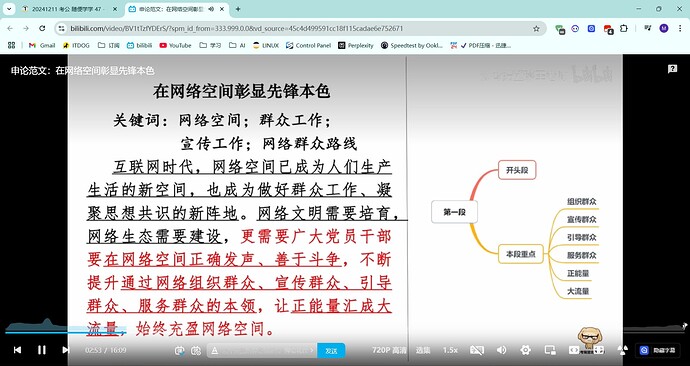Expand the tab search dropdown
The image size is (690, 366).
[x=10, y=9]
